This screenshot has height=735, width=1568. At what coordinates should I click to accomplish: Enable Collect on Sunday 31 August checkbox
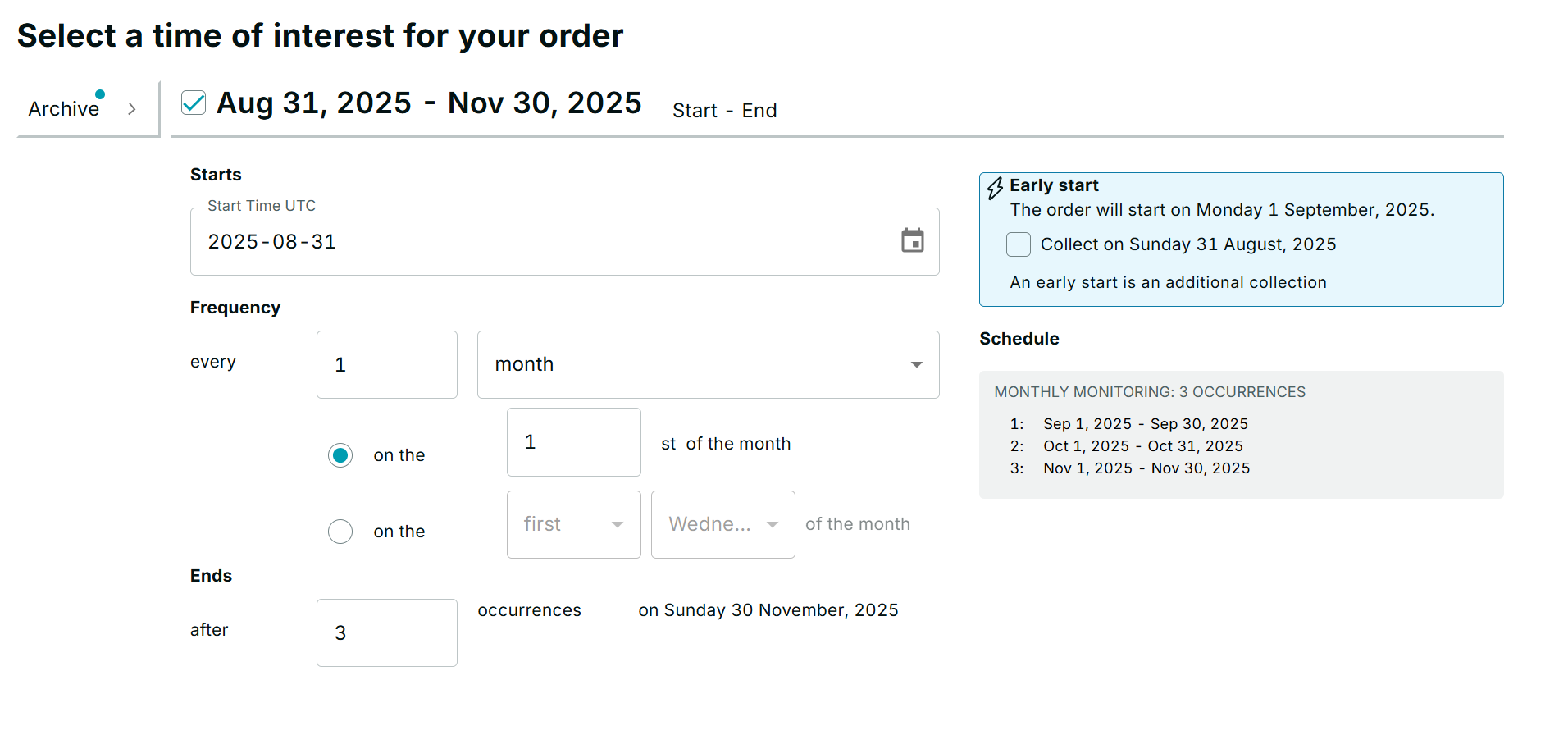tap(1019, 244)
